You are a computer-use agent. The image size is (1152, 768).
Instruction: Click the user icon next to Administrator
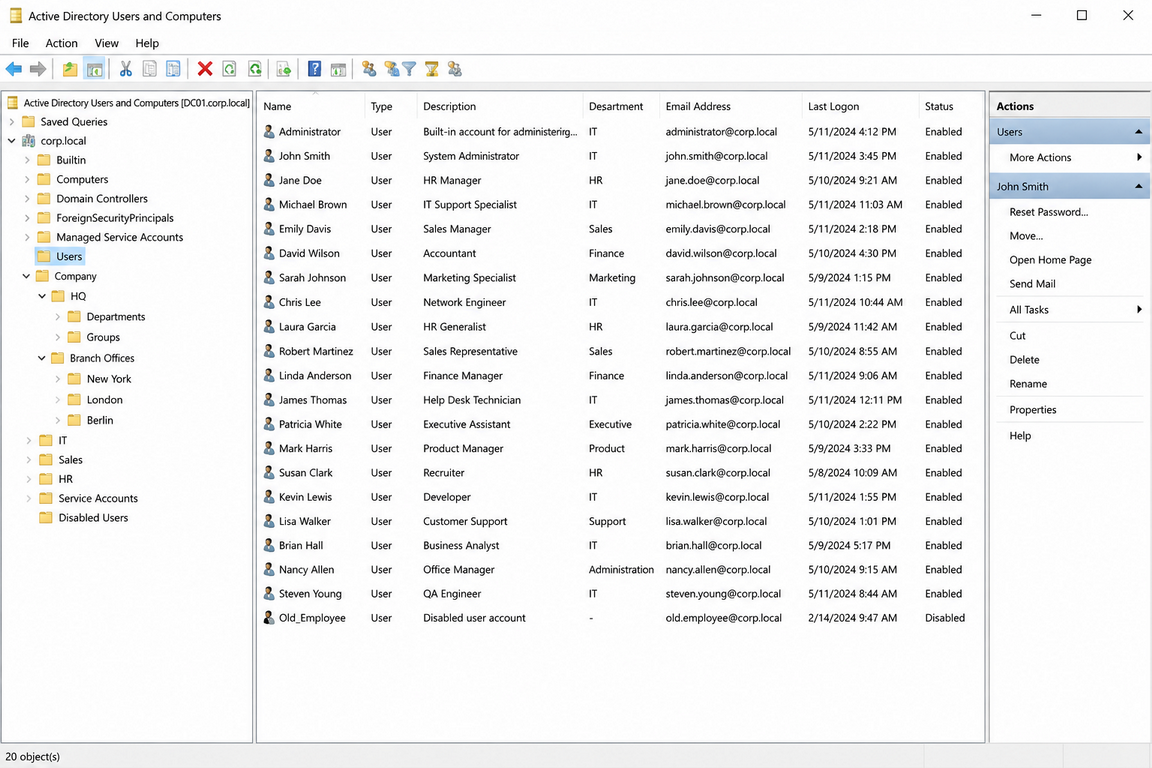pos(269,132)
